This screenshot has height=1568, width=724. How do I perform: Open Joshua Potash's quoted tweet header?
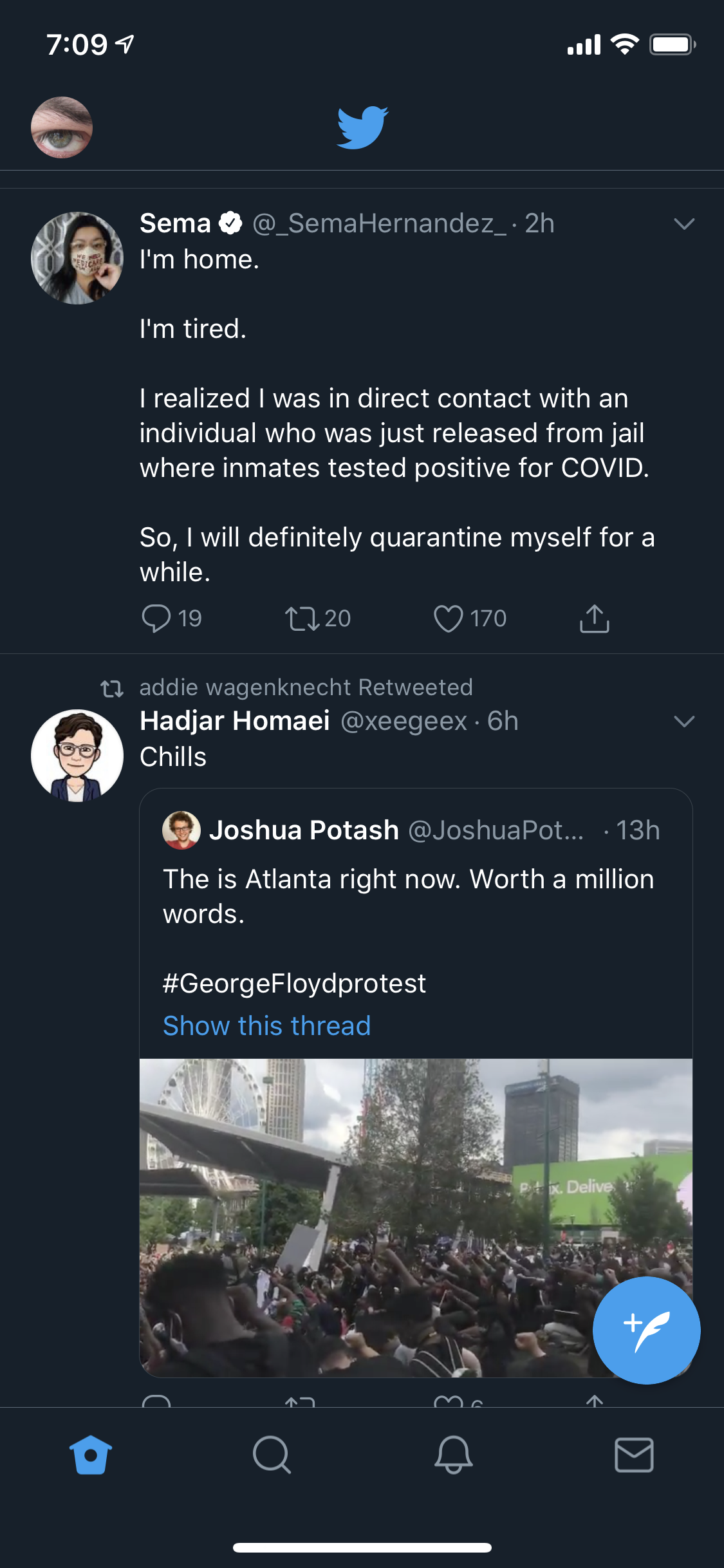pos(302,830)
